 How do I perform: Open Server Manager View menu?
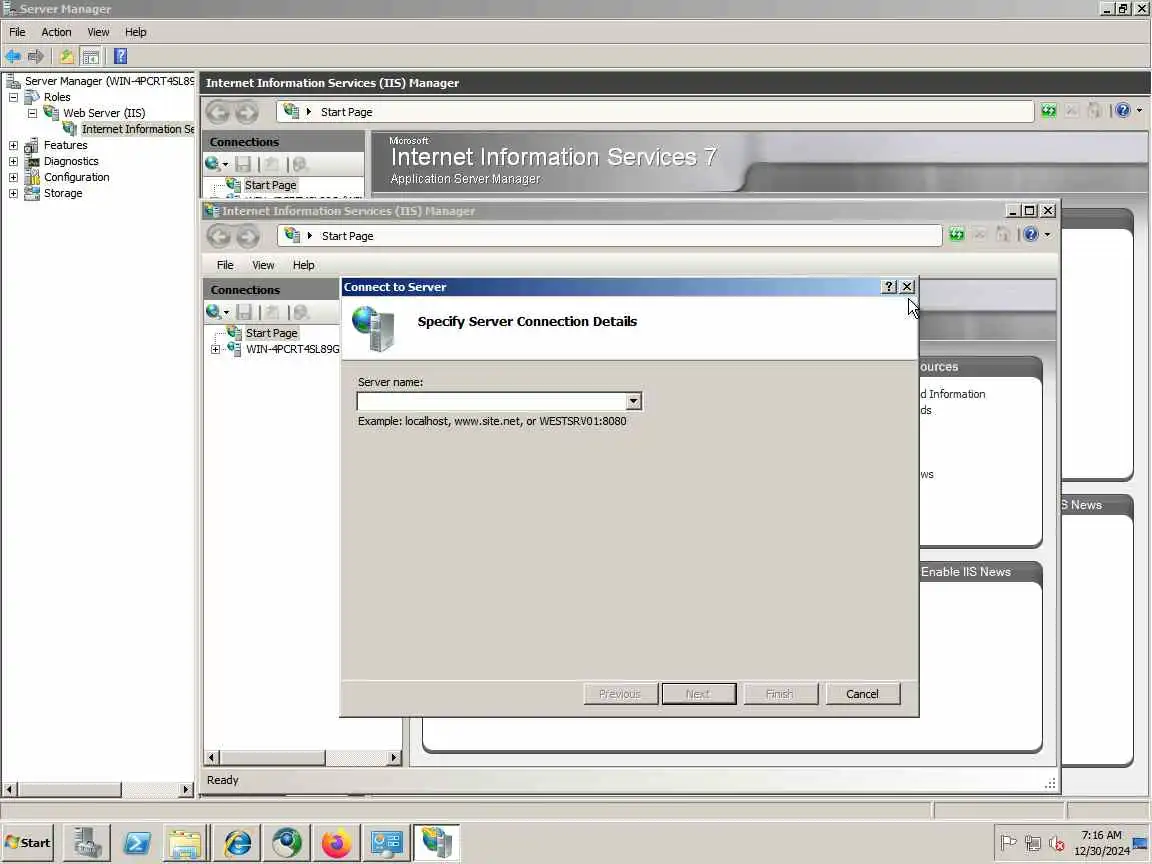coord(98,32)
